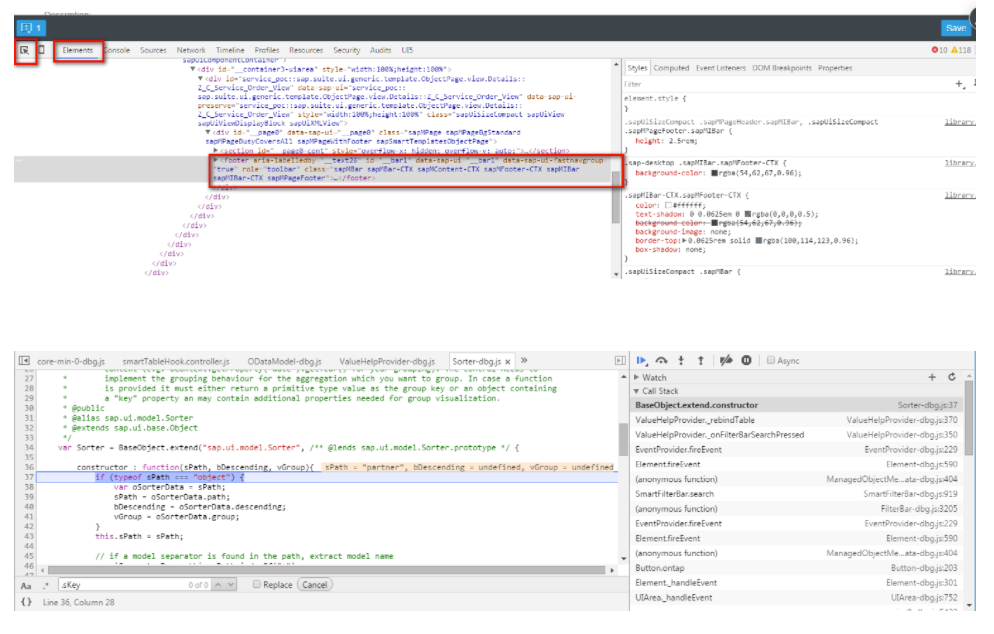Add a watch expression with plus icon
994x634 pixels.
[x=932, y=377]
